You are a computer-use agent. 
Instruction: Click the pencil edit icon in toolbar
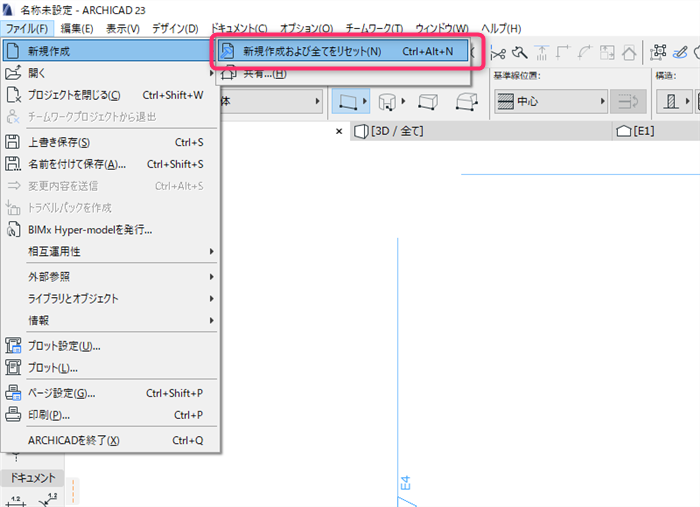[680, 53]
